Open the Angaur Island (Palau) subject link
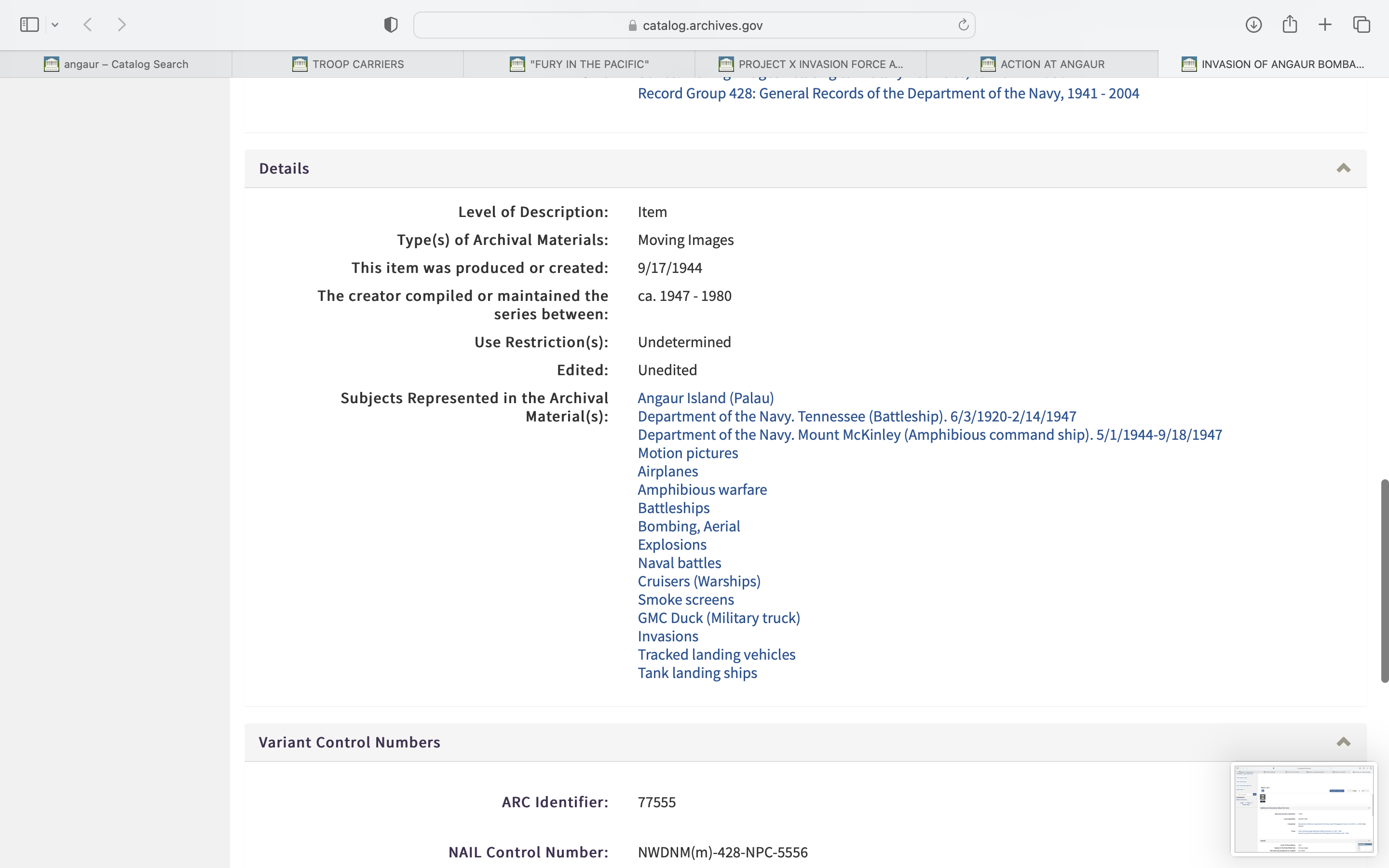This screenshot has height=868, width=1389. click(x=706, y=398)
